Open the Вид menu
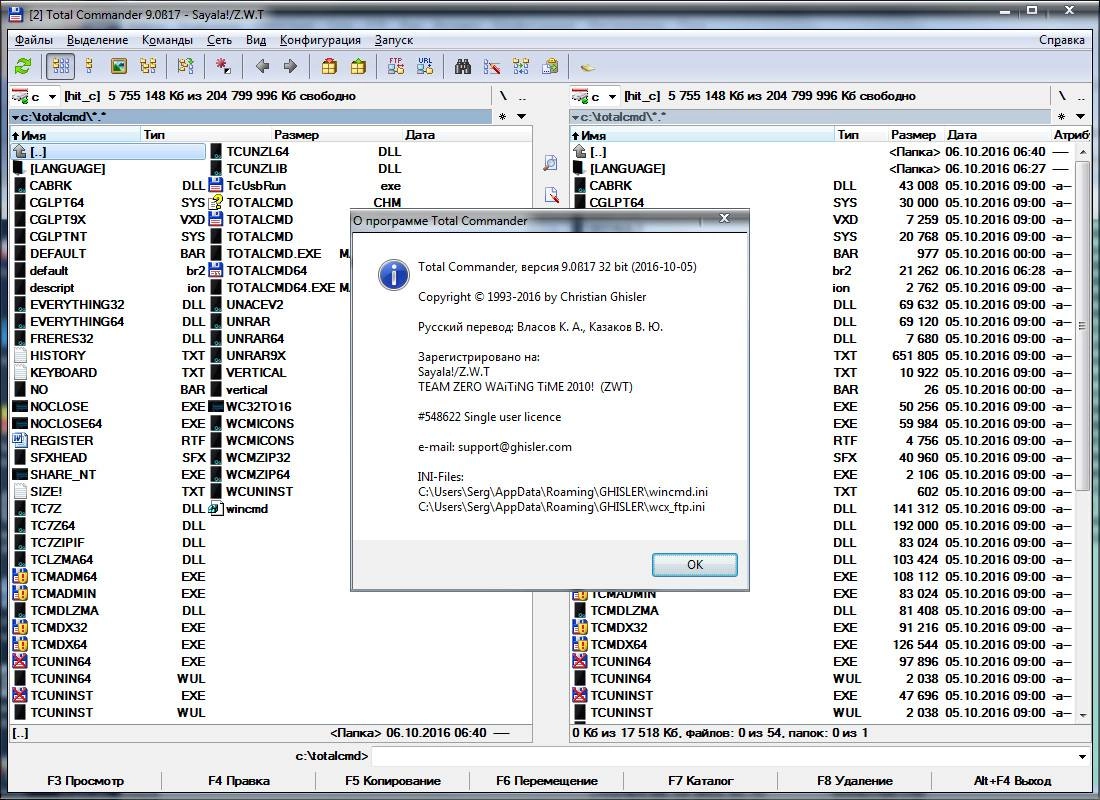This screenshot has width=1100, height=800. 256,40
